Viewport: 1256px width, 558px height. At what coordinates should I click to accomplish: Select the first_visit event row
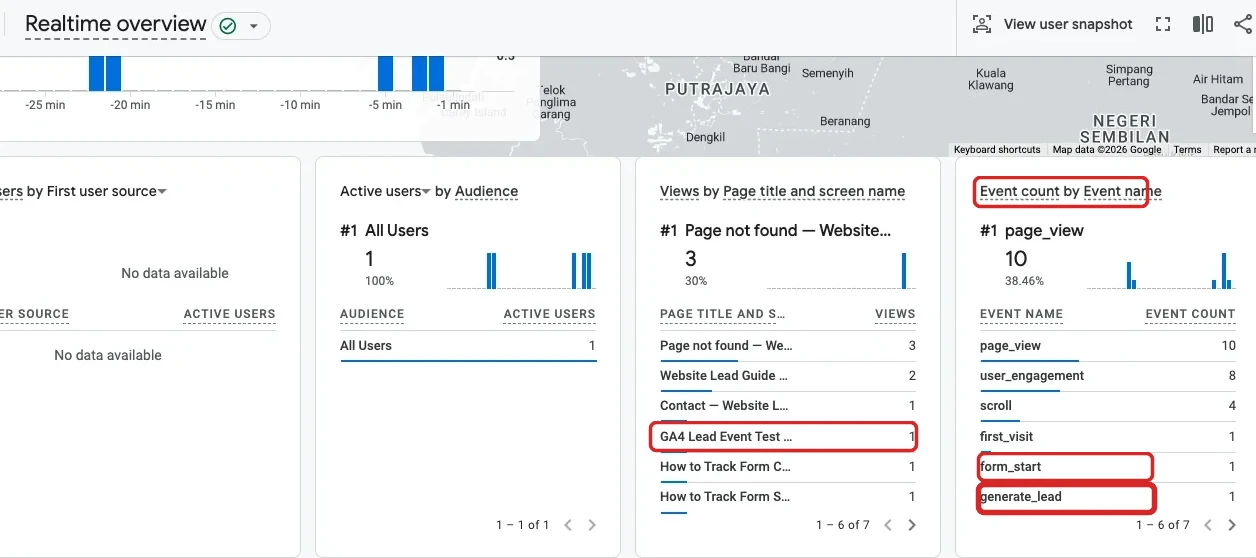[1108, 436]
